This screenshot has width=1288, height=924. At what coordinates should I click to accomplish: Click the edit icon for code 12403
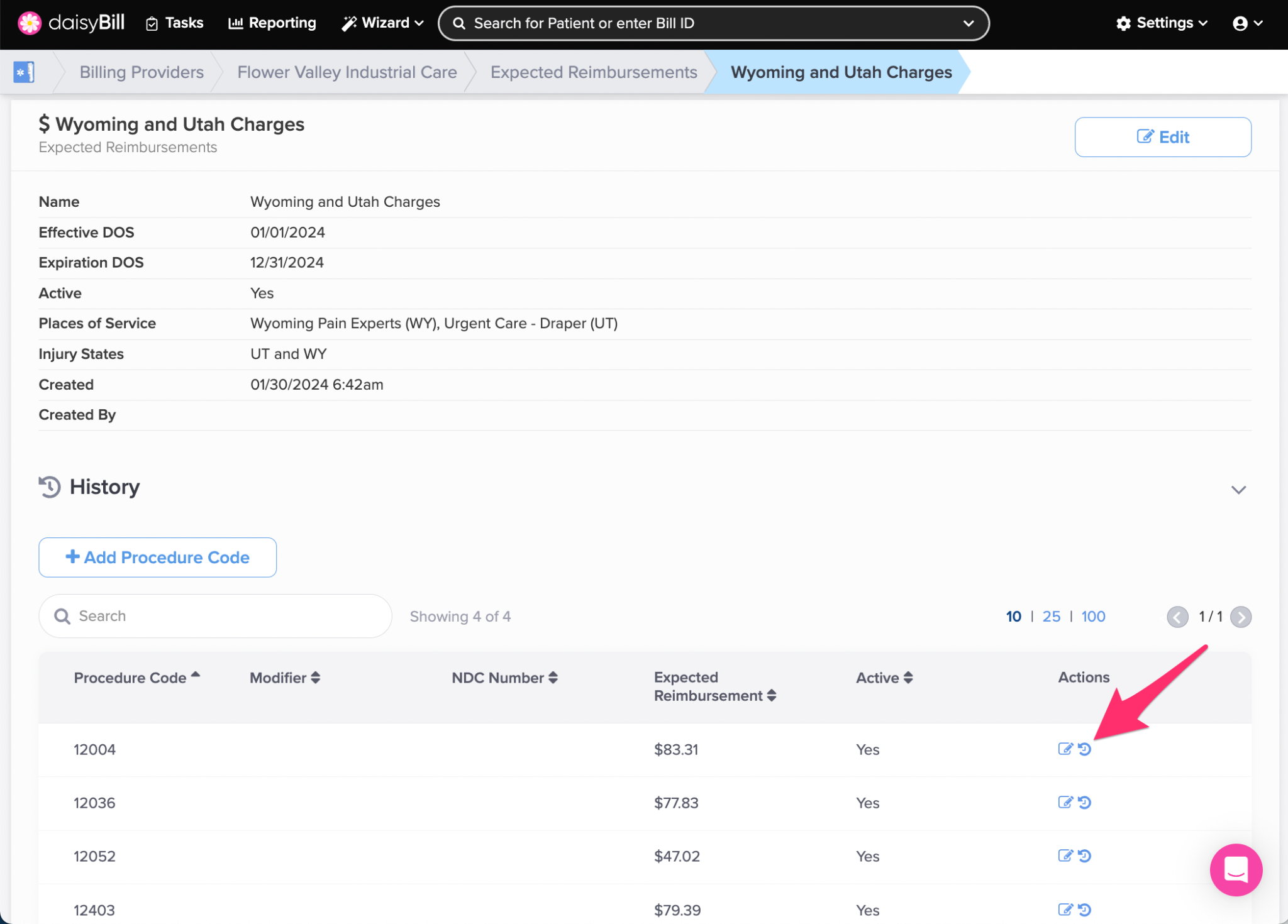pos(1064,909)
